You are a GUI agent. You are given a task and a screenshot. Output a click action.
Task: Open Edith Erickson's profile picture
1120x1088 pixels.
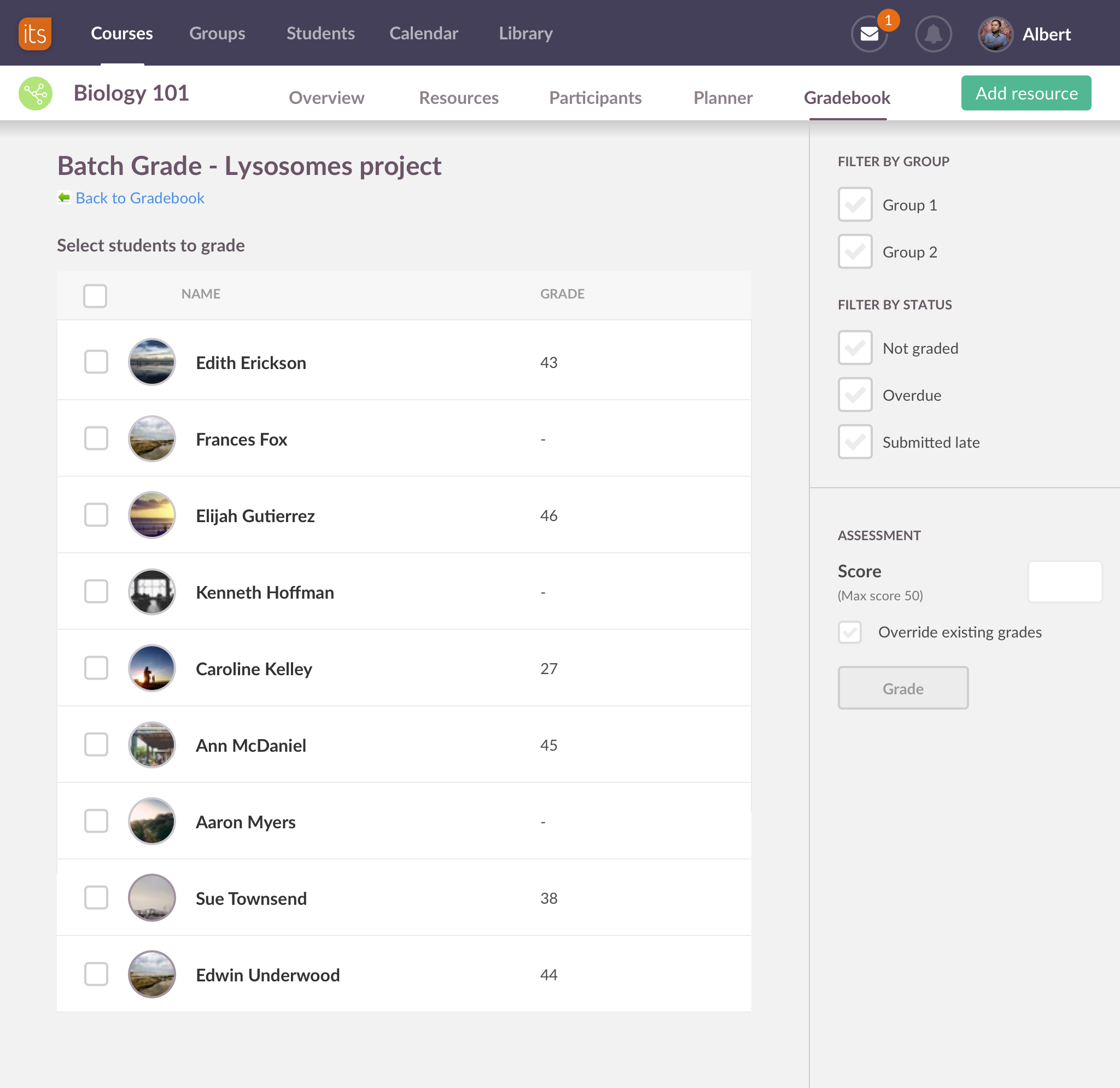point(151,362)
